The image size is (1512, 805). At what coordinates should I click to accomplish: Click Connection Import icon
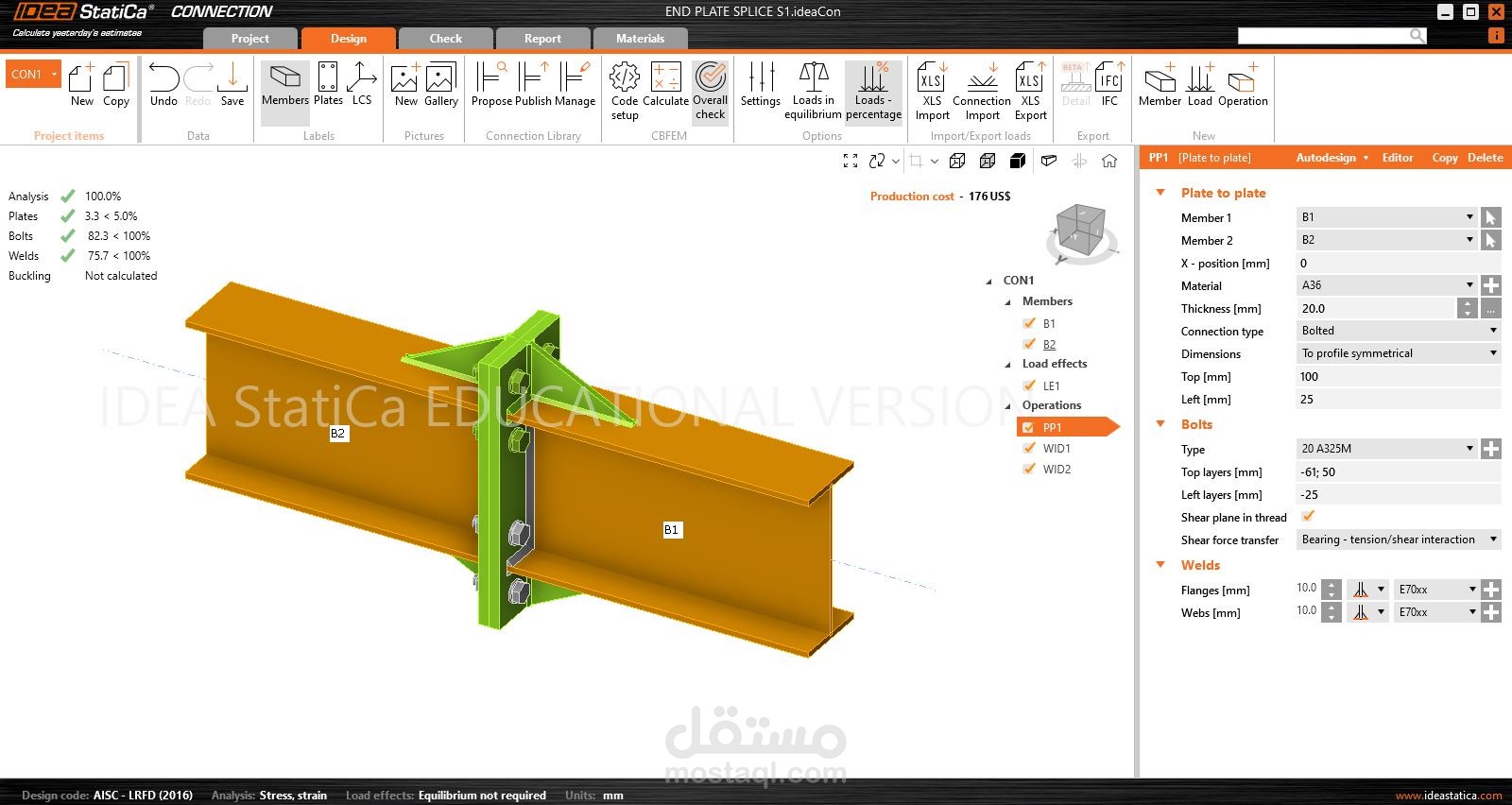(982, 92)
